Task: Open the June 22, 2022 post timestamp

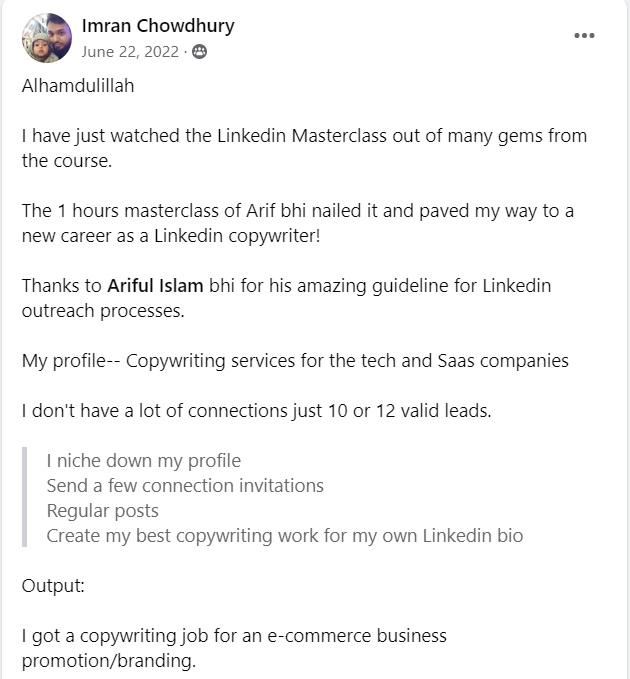Action: click(x=131, y=52)
